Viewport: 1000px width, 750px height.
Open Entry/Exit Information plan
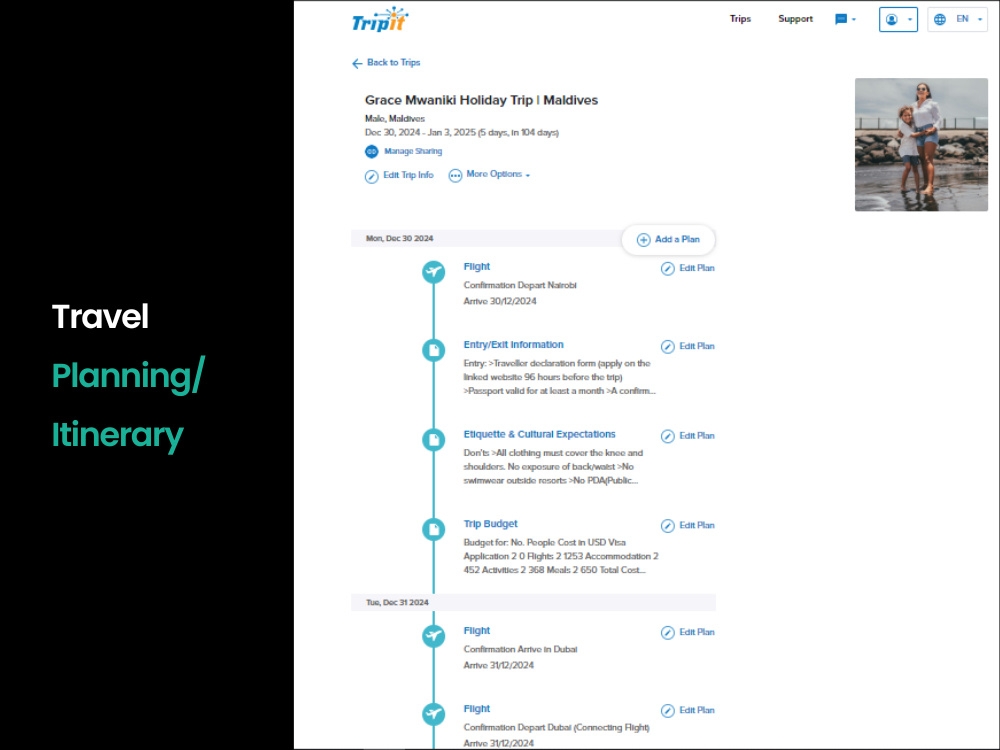513,344
